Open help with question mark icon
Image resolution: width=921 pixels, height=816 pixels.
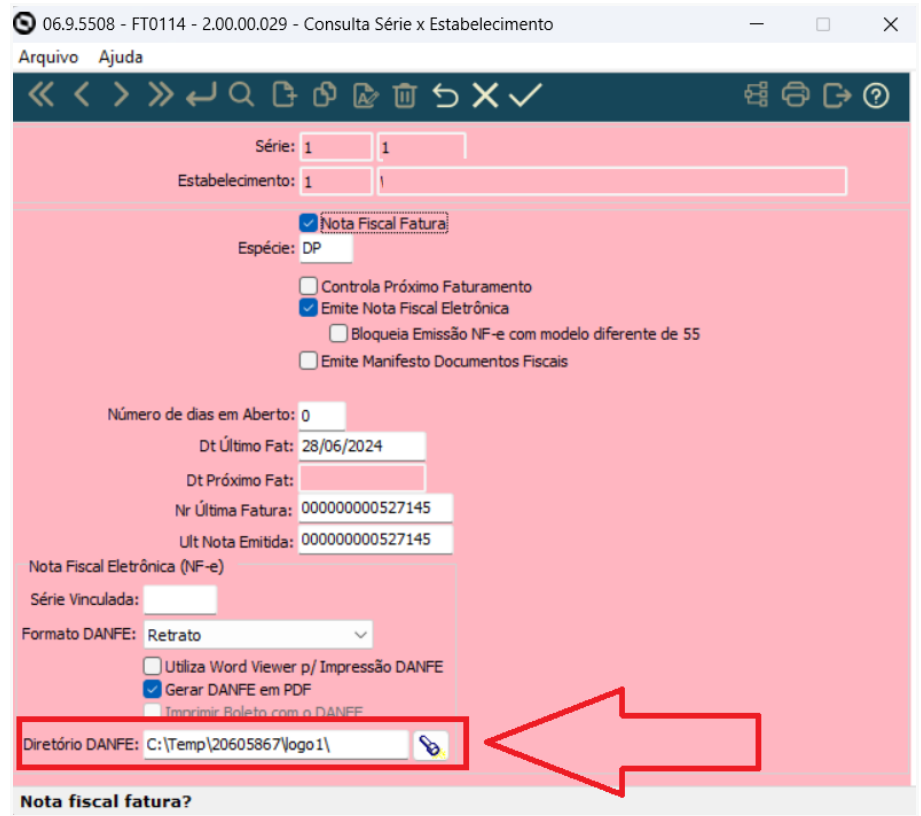pyautogui.click(x=876, y=95)
